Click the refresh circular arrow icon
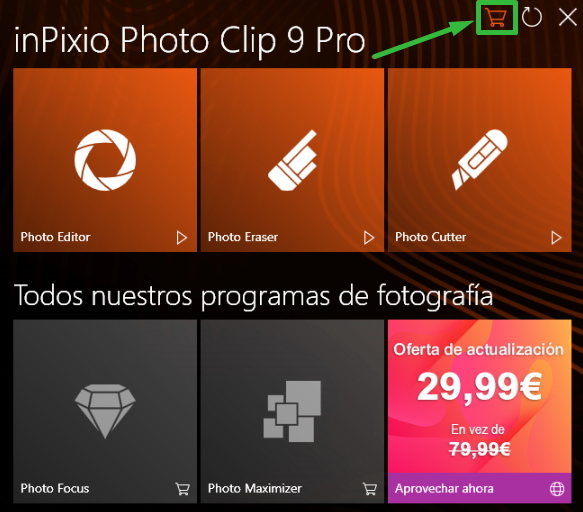 [x=532, y=17]
